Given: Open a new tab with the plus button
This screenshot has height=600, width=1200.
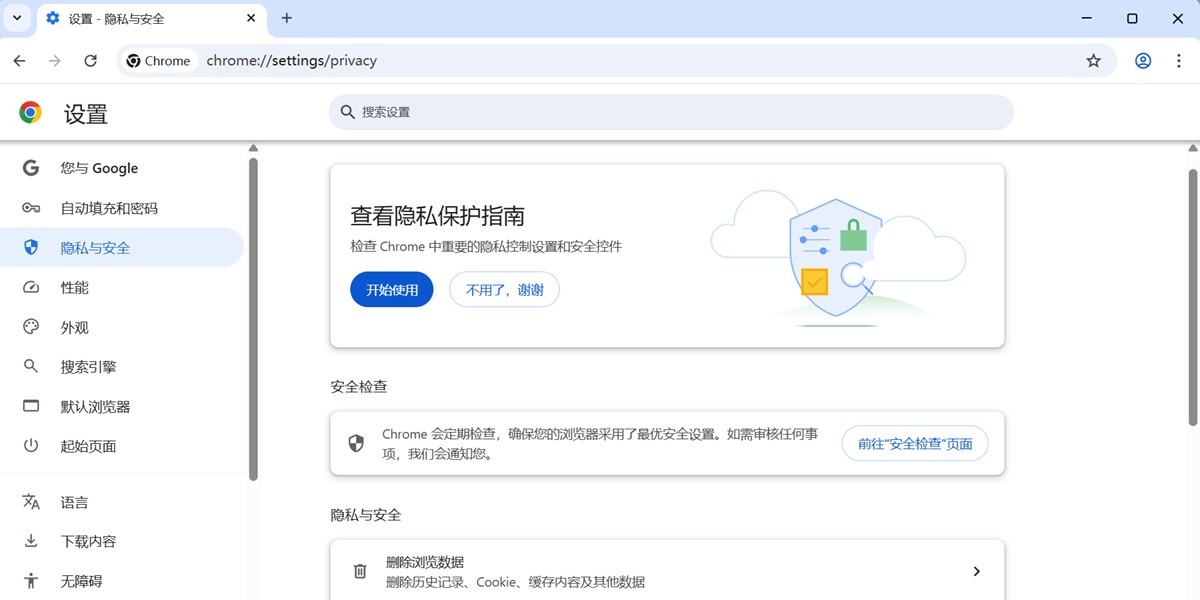Looking at the screenshot, I should [x=287, y=18].
